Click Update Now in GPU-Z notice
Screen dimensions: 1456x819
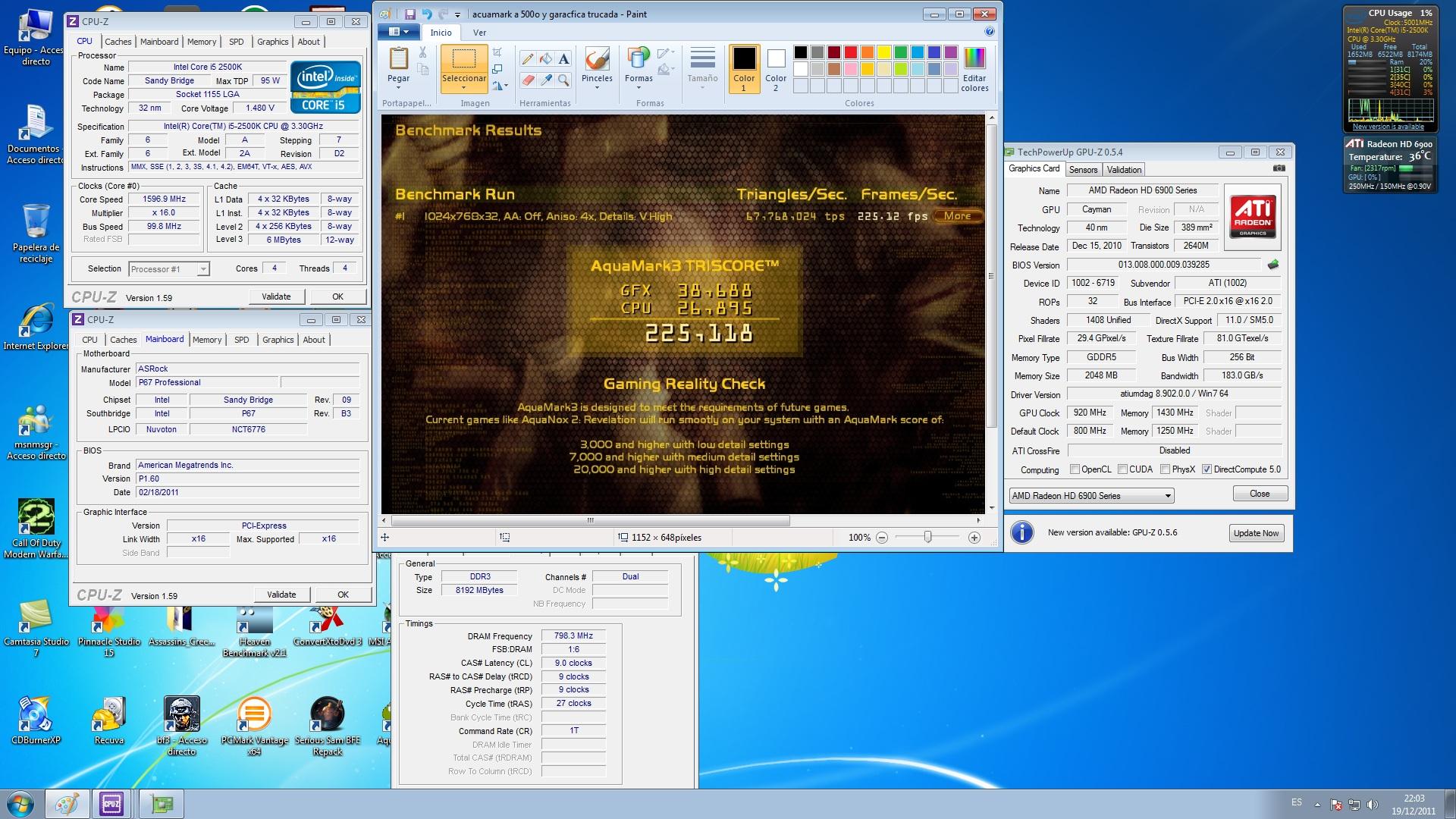pyautogui.click(x=1256, y=533)
